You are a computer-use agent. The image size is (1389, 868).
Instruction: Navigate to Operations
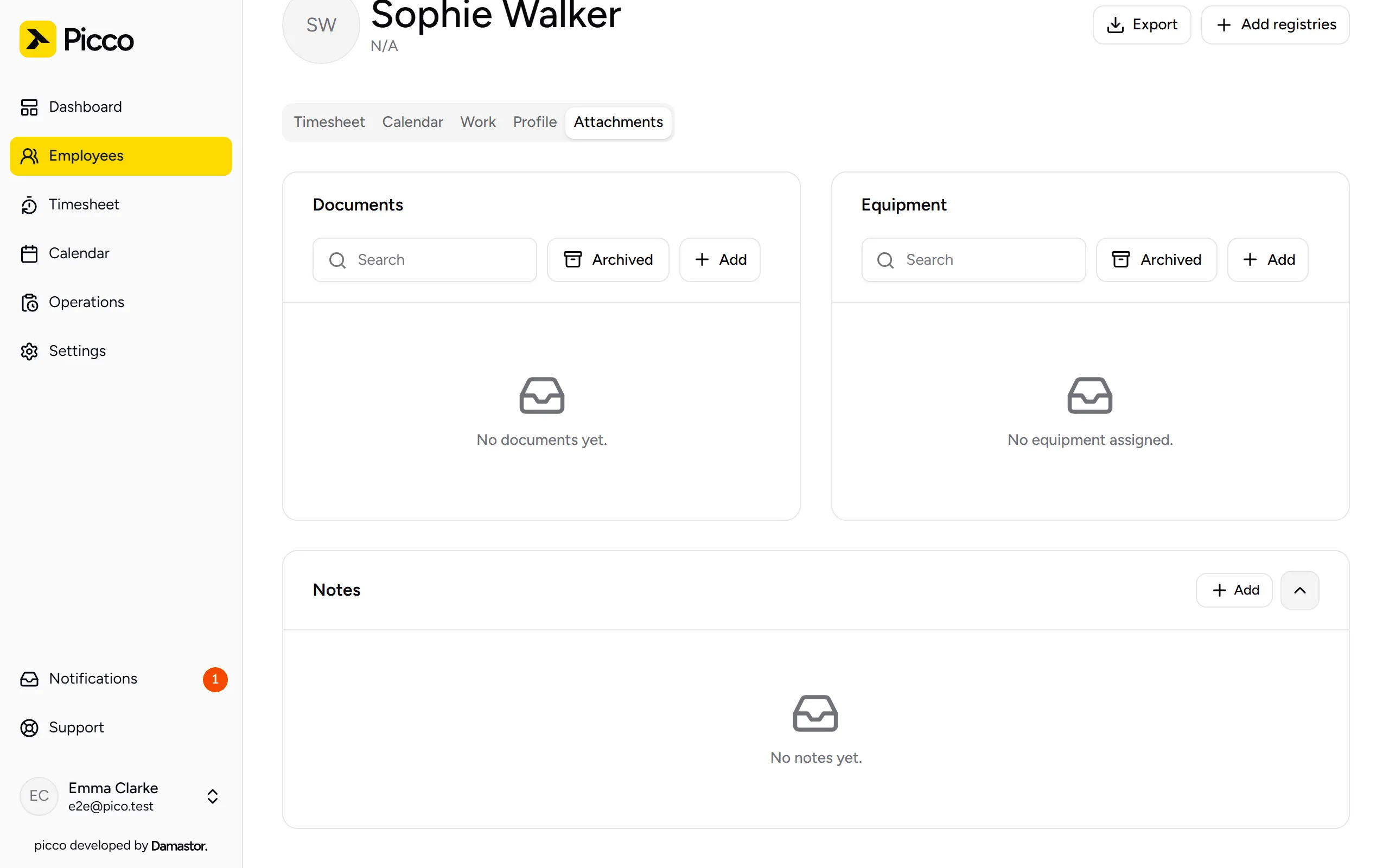click(x=120, y=302)
